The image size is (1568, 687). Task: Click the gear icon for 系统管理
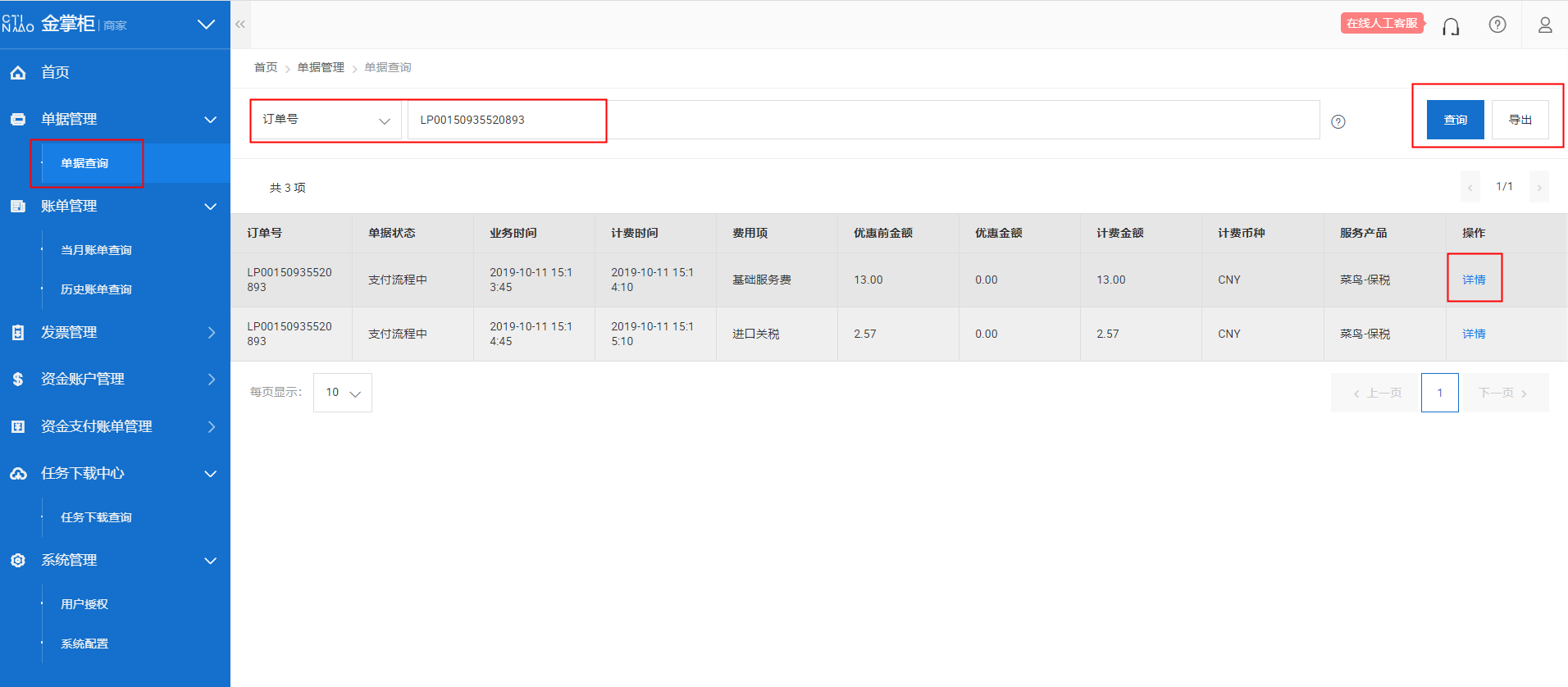coord(18,561)
